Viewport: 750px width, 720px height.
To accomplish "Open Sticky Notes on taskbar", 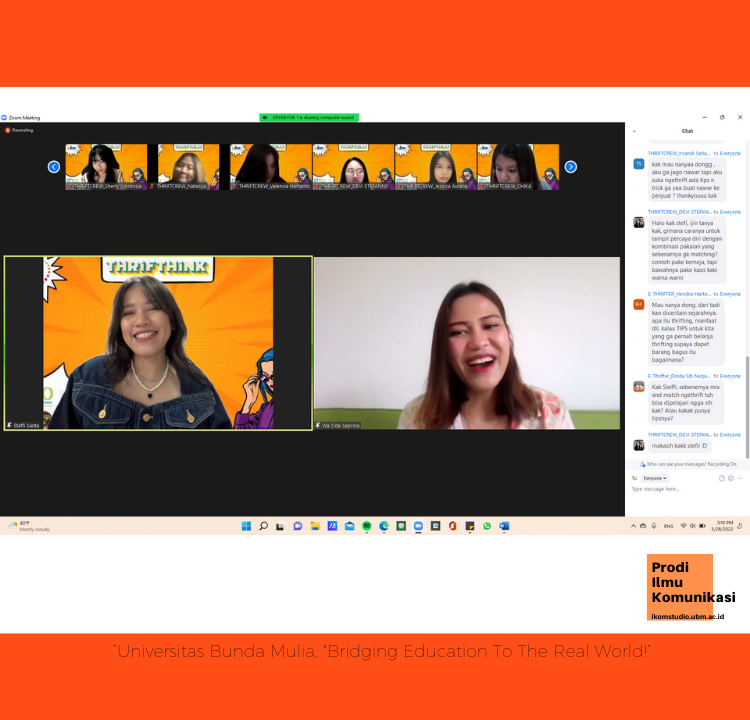I will tap(470, 526).
